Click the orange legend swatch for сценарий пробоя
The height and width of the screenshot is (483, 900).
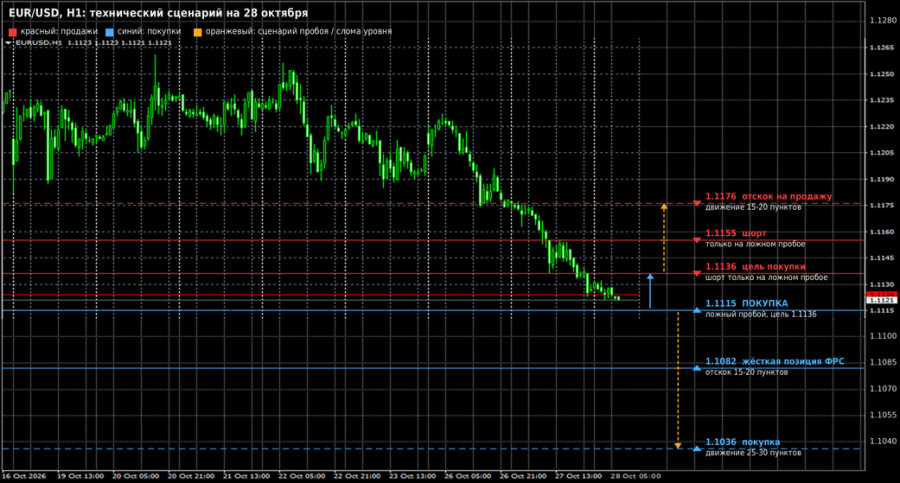click(x=197, y=32)
